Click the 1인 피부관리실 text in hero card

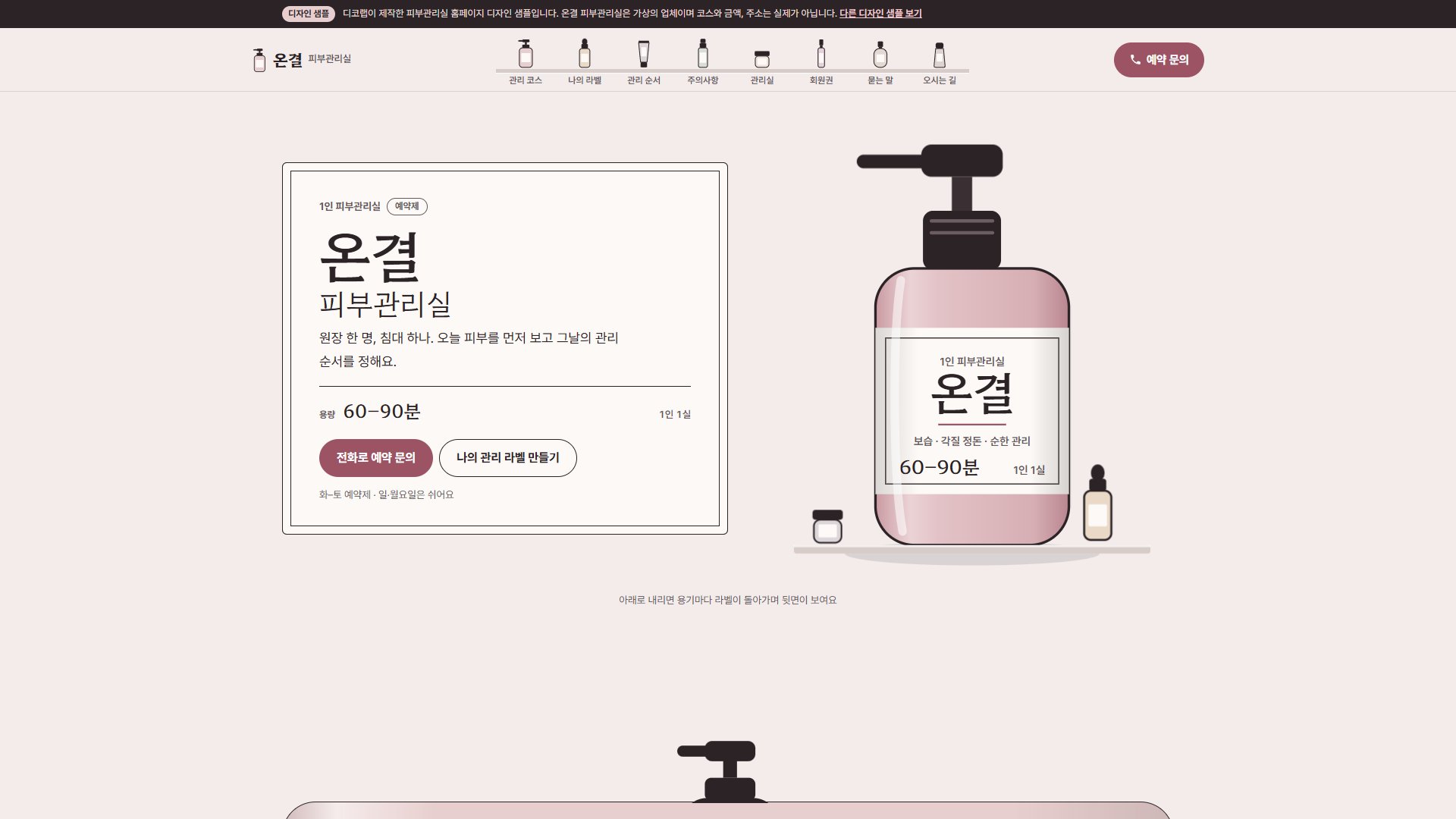point(350,206)
